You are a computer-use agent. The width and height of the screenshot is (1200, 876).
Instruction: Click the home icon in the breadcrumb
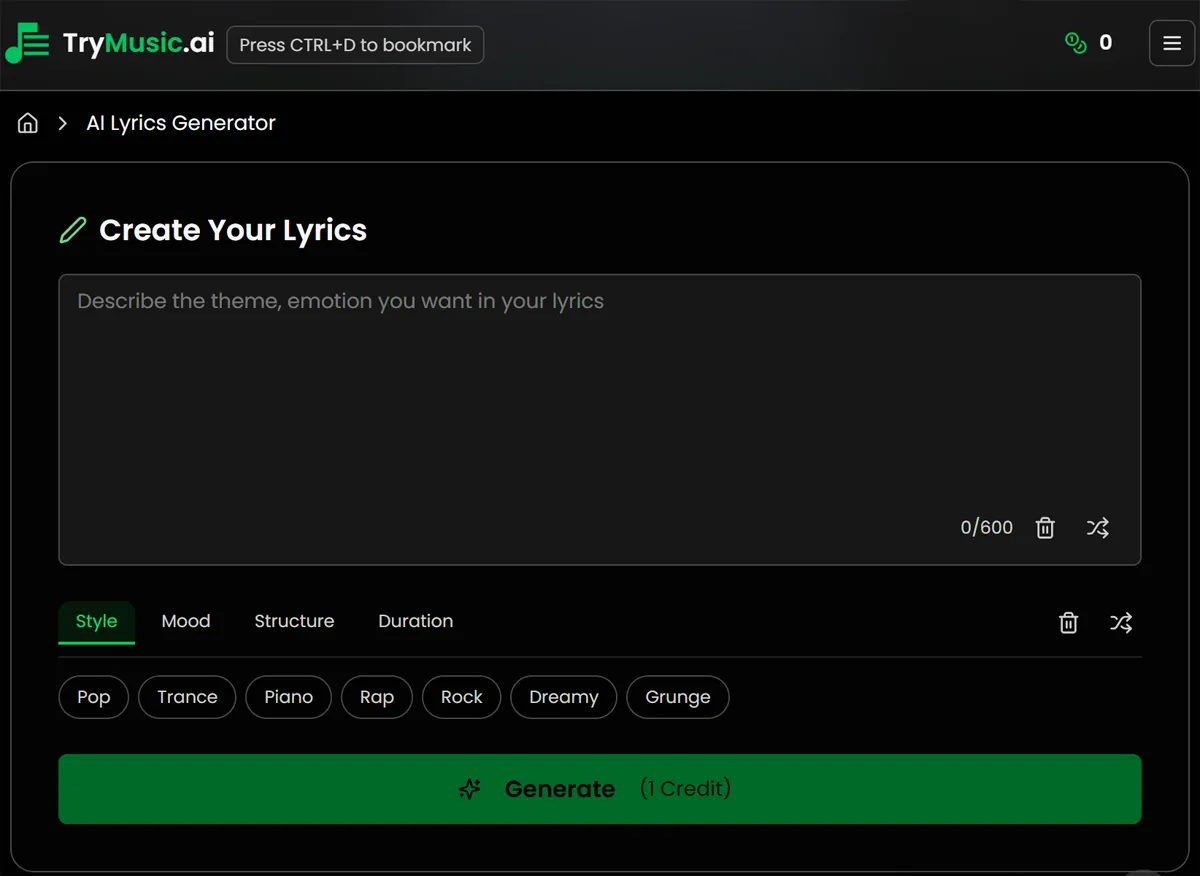tap(27, 122)
